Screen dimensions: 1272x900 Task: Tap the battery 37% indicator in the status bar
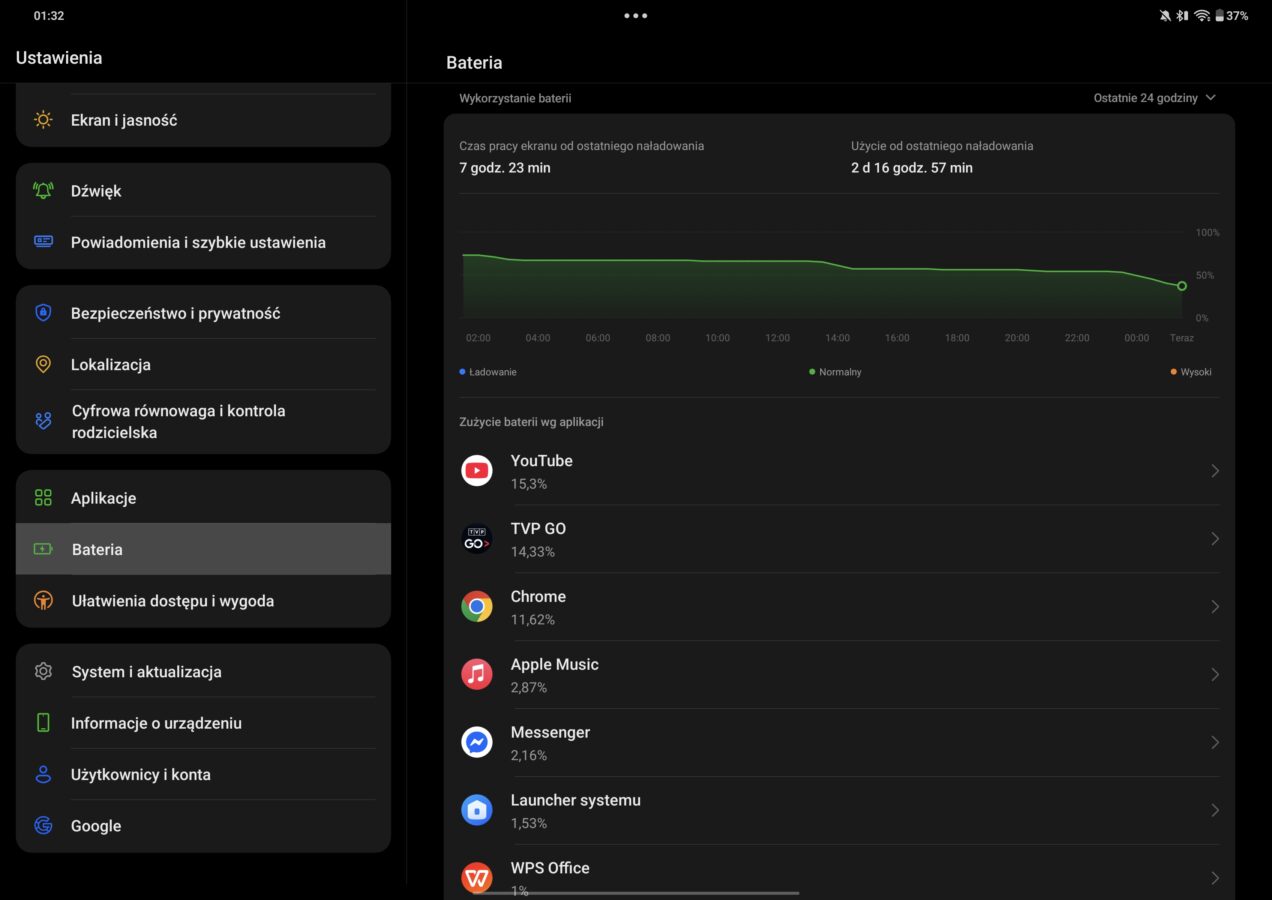[x=1232, y=16]
